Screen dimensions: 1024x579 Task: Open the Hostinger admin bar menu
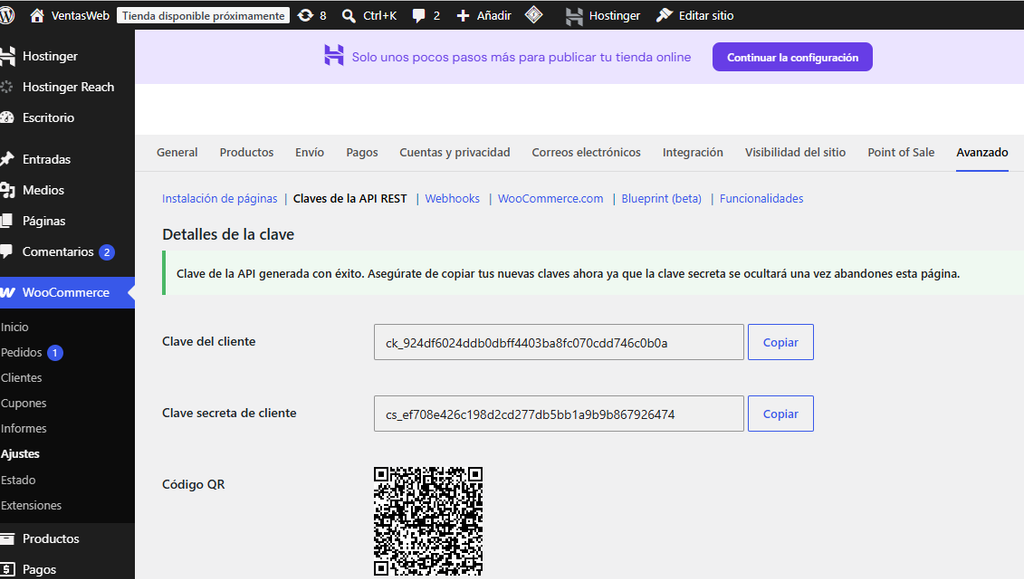[x=603, y=16]
